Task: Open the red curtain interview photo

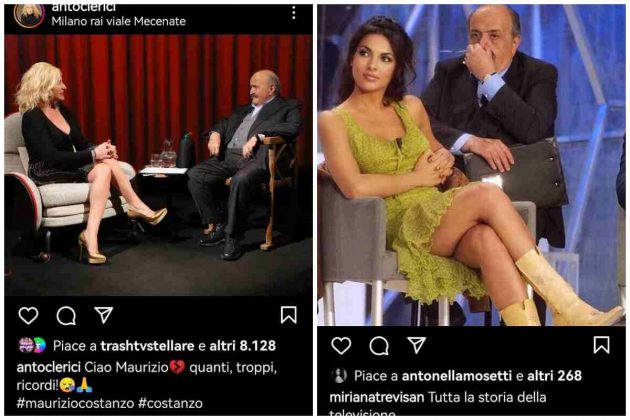Action: 158,165
